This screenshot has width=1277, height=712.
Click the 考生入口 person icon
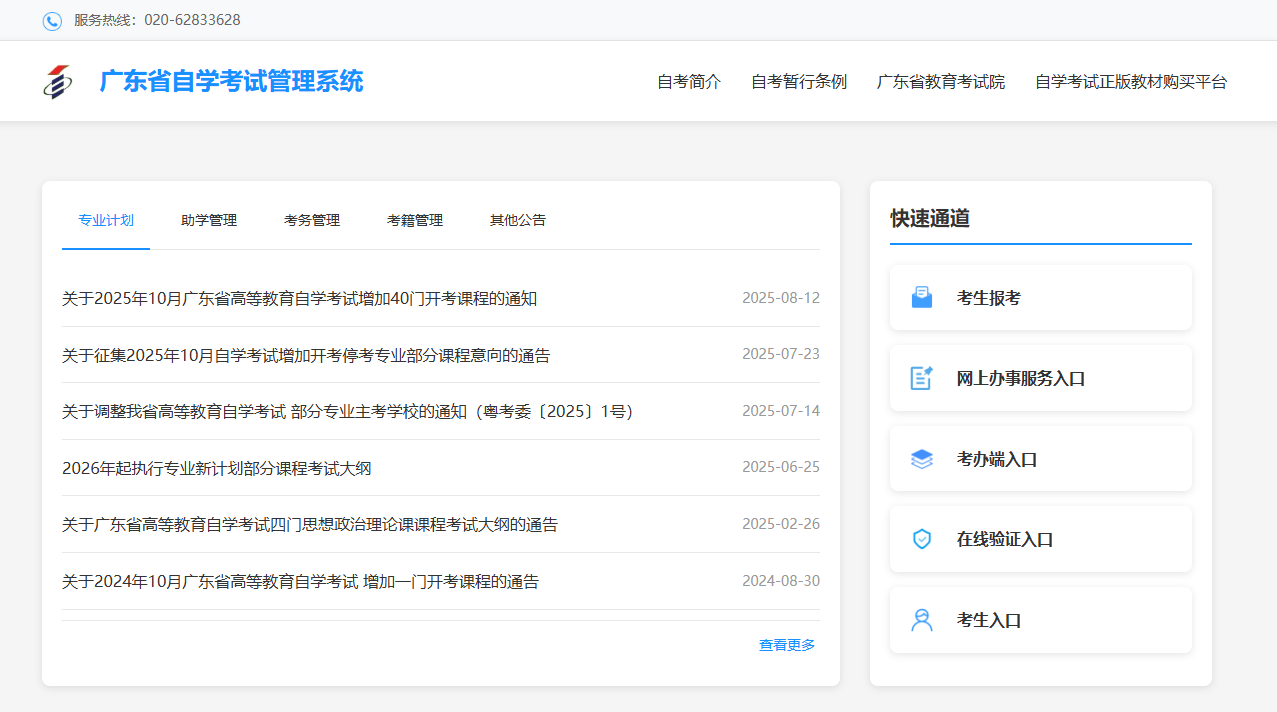(x=921, y=620)
